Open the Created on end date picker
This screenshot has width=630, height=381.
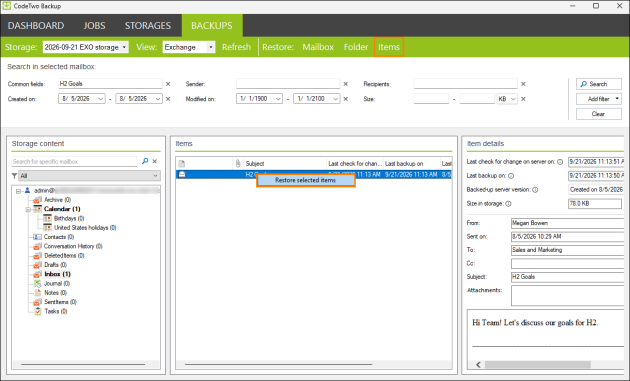coord(158,99)
